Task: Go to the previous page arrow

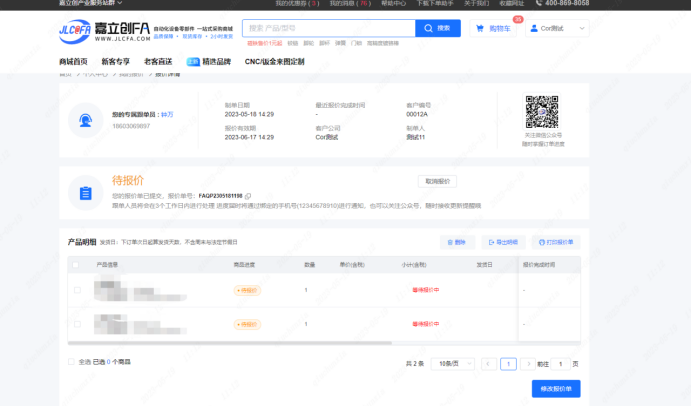Action: click(x=488, y=364)
